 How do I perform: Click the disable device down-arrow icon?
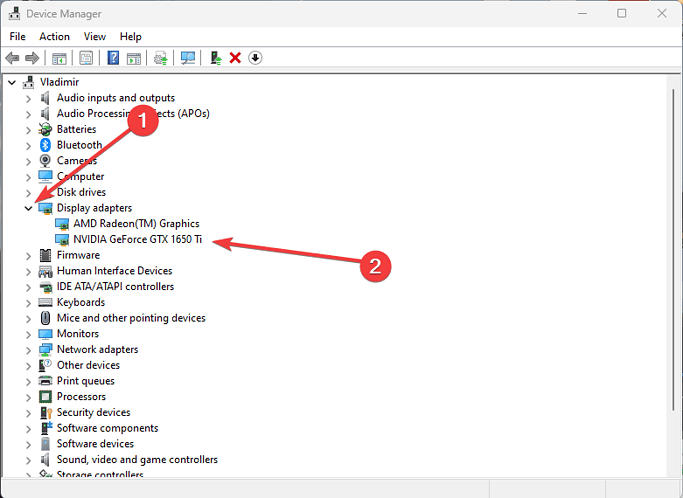coord(255,58)
